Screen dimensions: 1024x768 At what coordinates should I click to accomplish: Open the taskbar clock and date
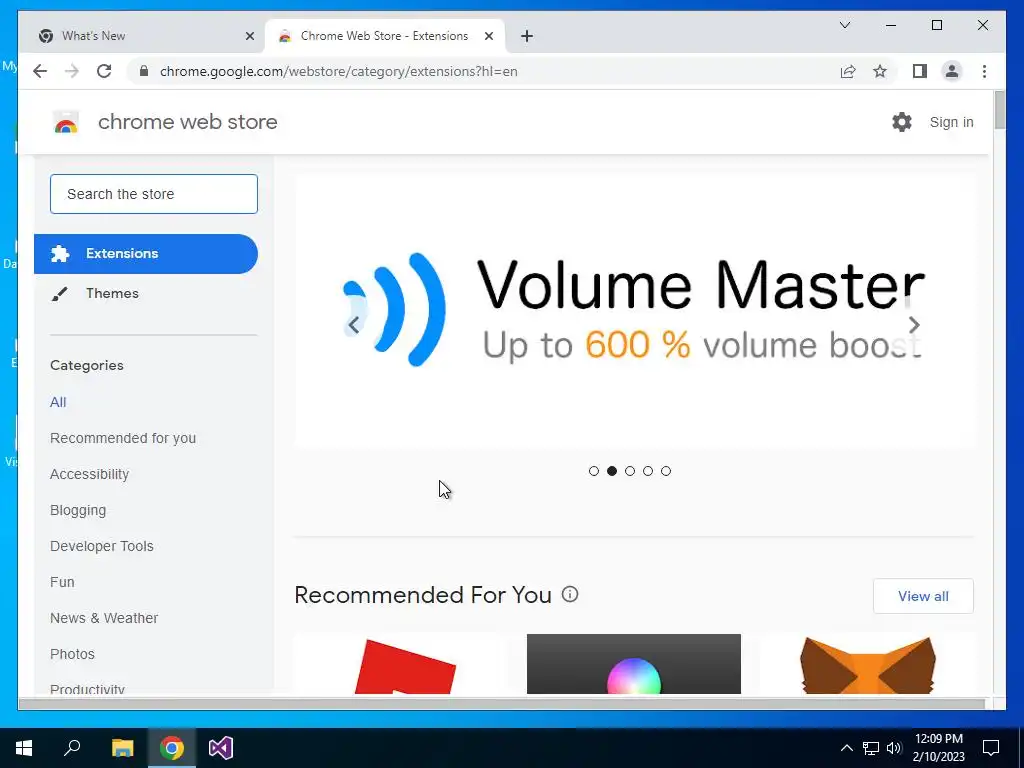point(938,748)
